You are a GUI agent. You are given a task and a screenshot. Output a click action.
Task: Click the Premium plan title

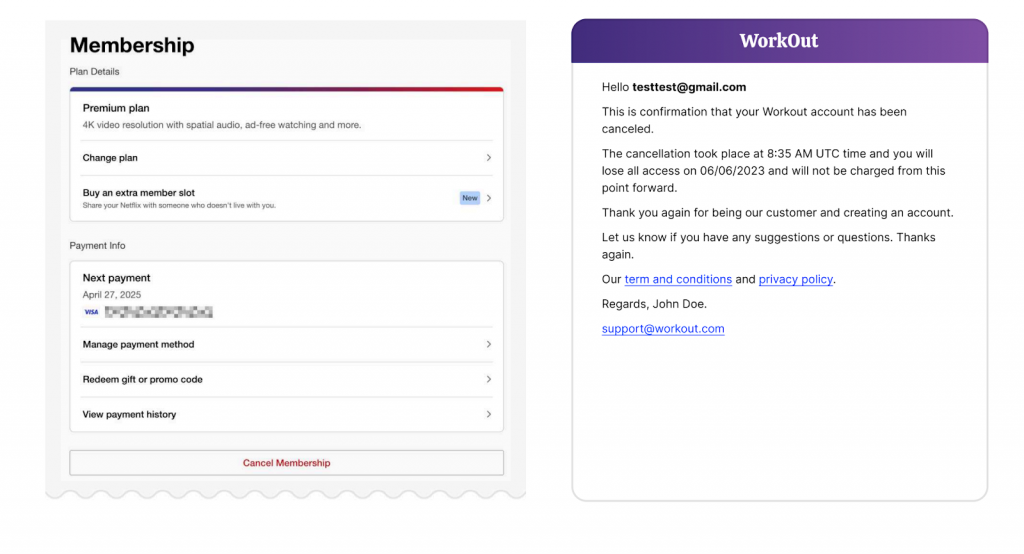[x=116, y=108]
